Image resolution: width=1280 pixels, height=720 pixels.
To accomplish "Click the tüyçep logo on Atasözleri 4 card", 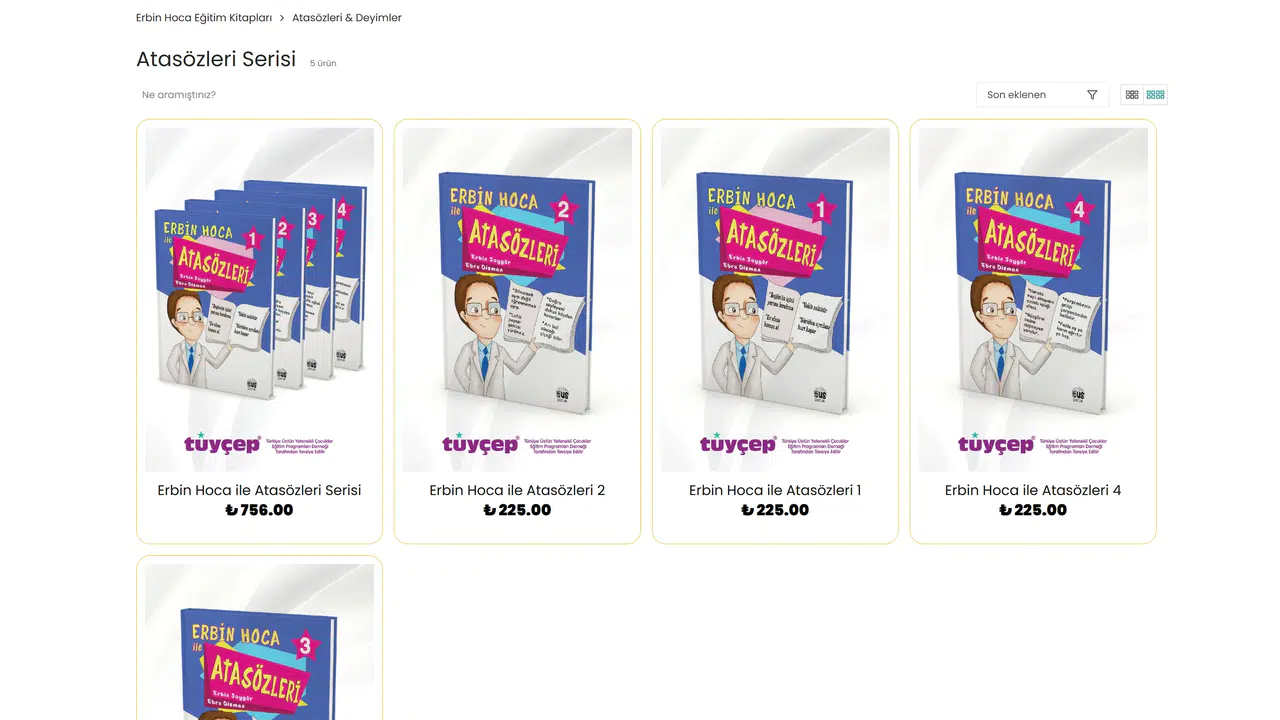I will [x=996, y=444].
